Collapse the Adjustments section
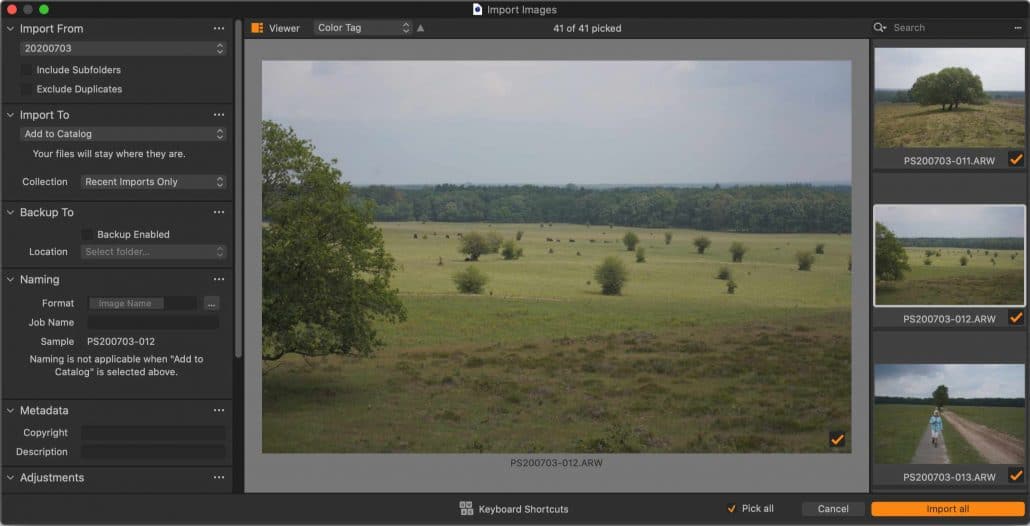Image resolution: width=1030 pixels, height=526 pixels. tap(11, 478)
